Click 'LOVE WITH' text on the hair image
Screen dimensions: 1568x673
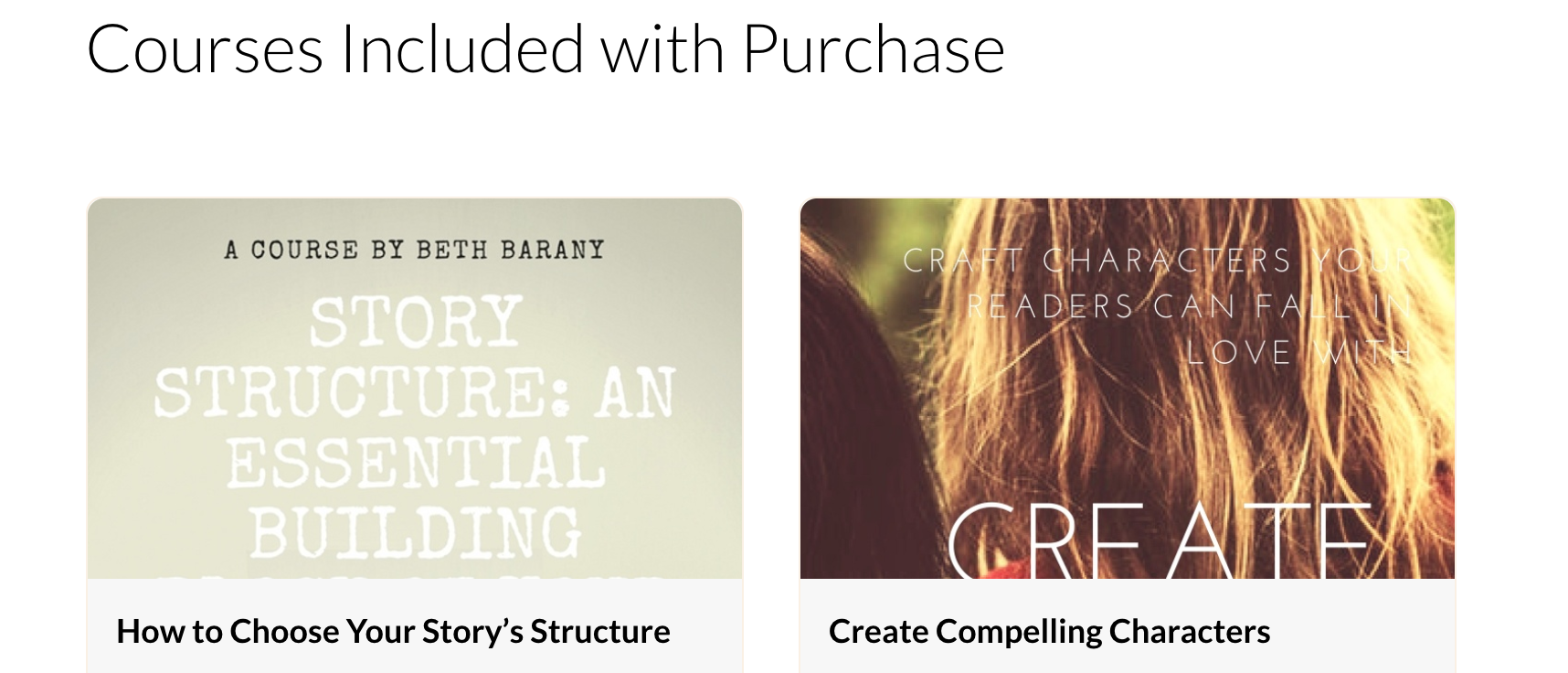[1298, 352]
